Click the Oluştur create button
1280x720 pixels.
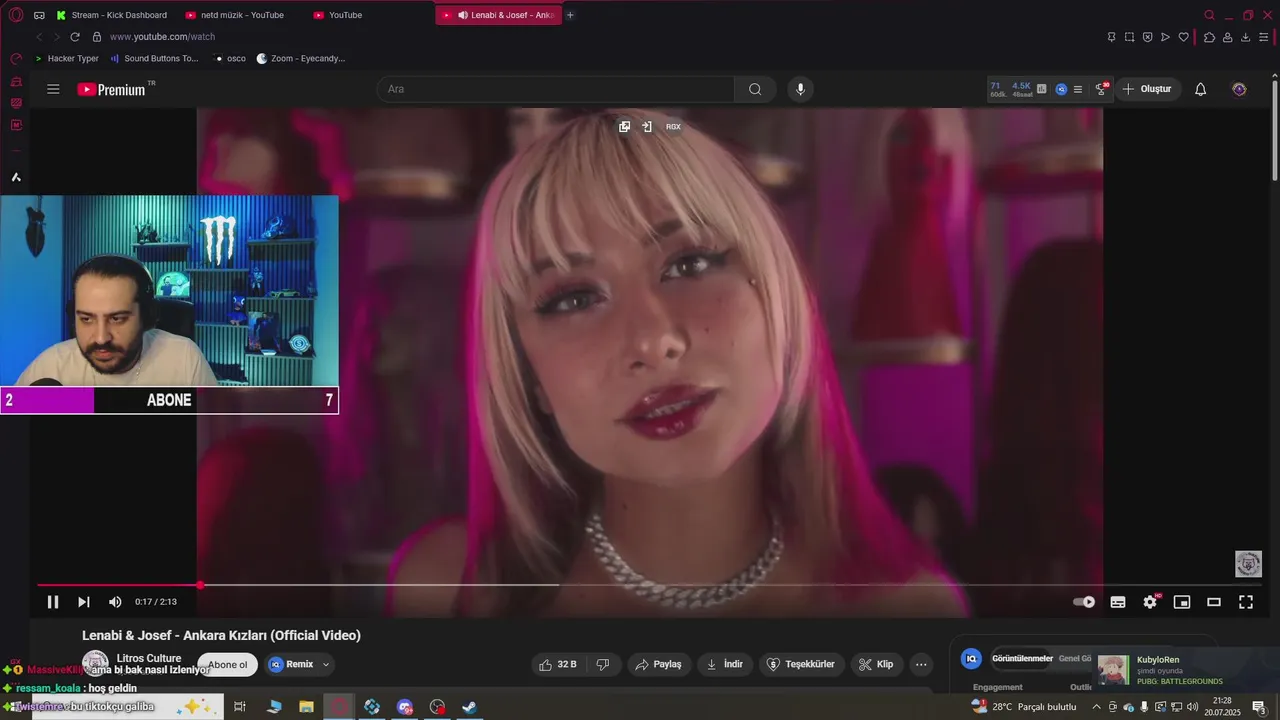pyautogui.click(x=1147, y=89)
